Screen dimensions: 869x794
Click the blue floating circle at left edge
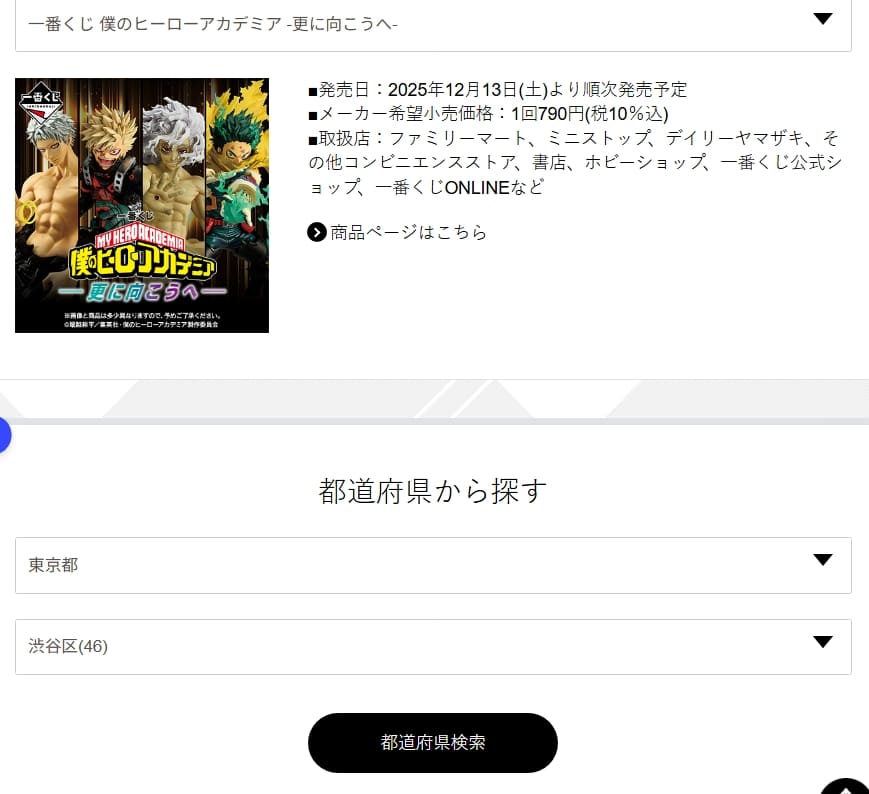click(4, 436)
